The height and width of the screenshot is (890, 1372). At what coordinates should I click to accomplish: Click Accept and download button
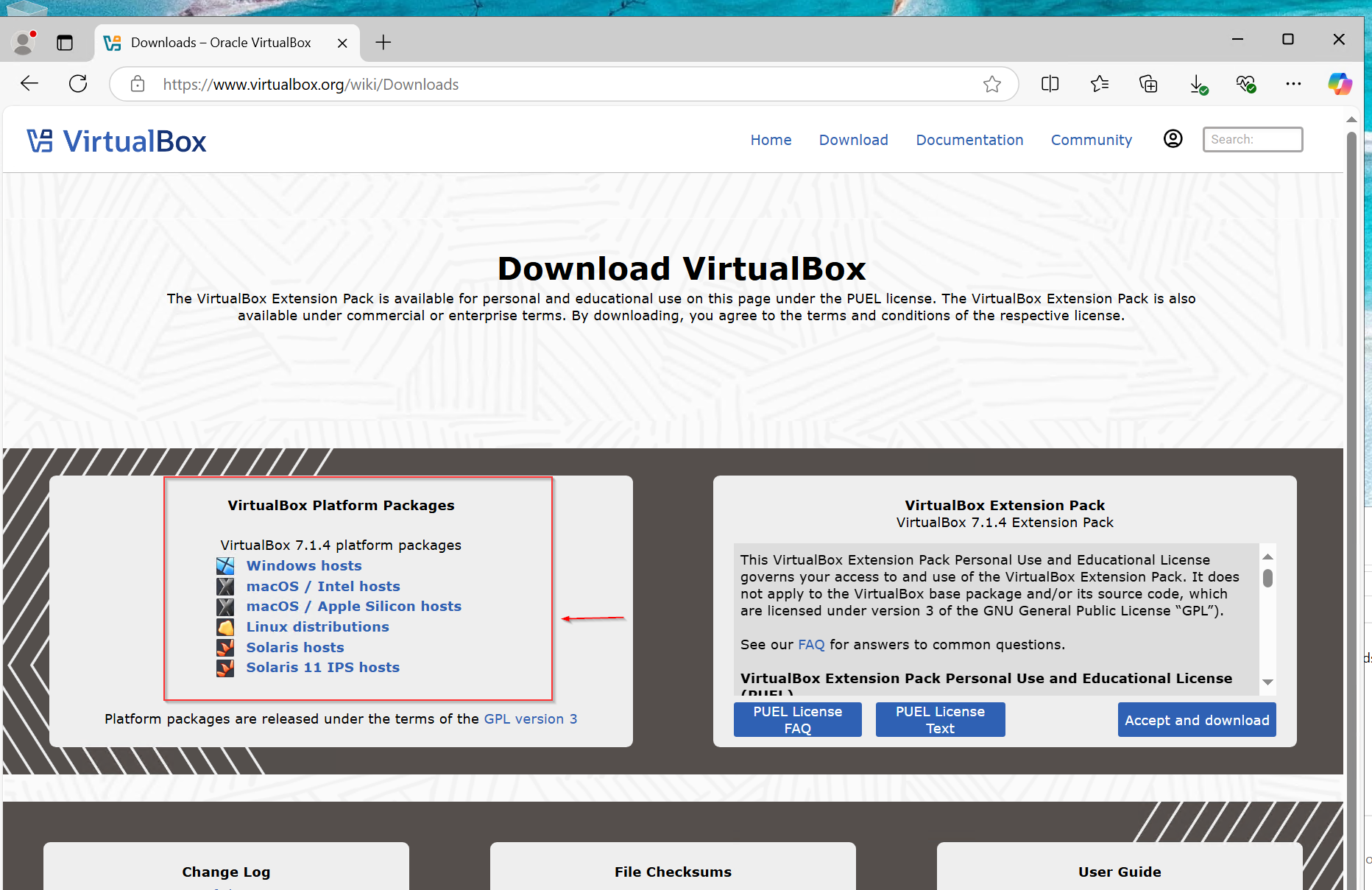point(1197,720)
